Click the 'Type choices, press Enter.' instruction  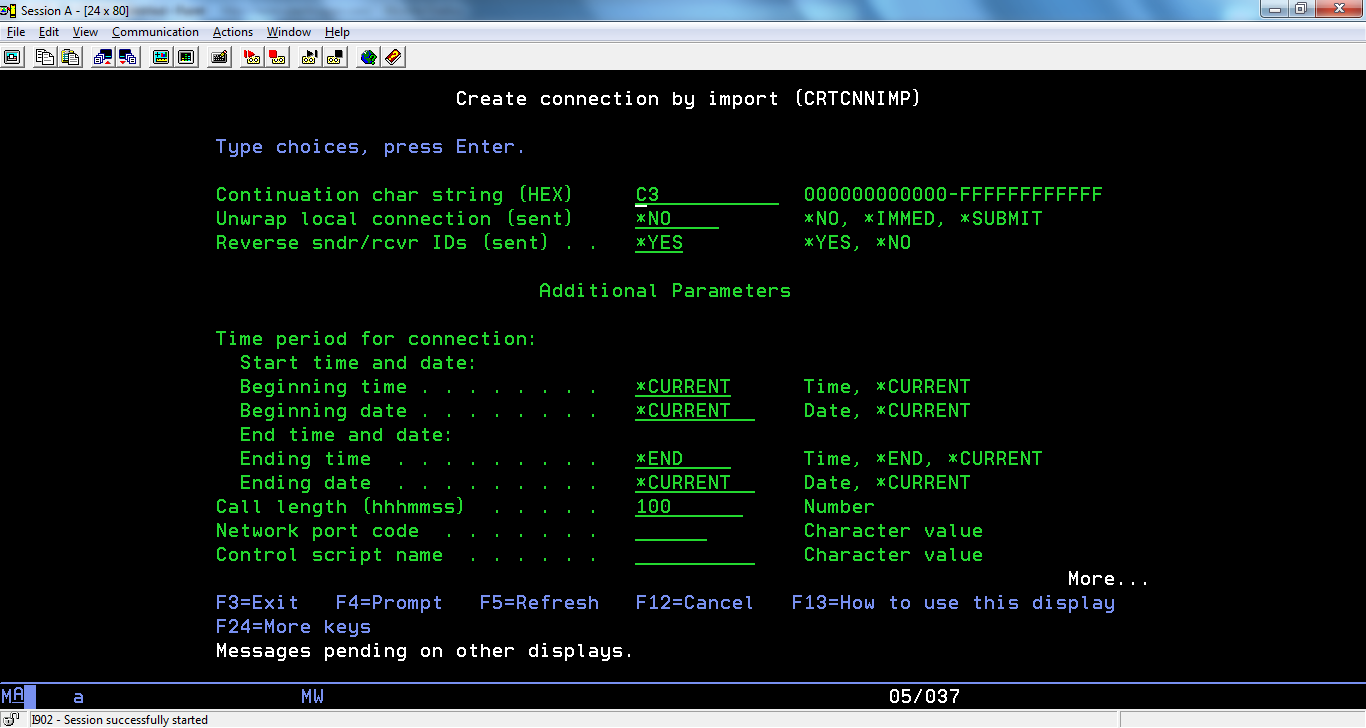[371, 147]
